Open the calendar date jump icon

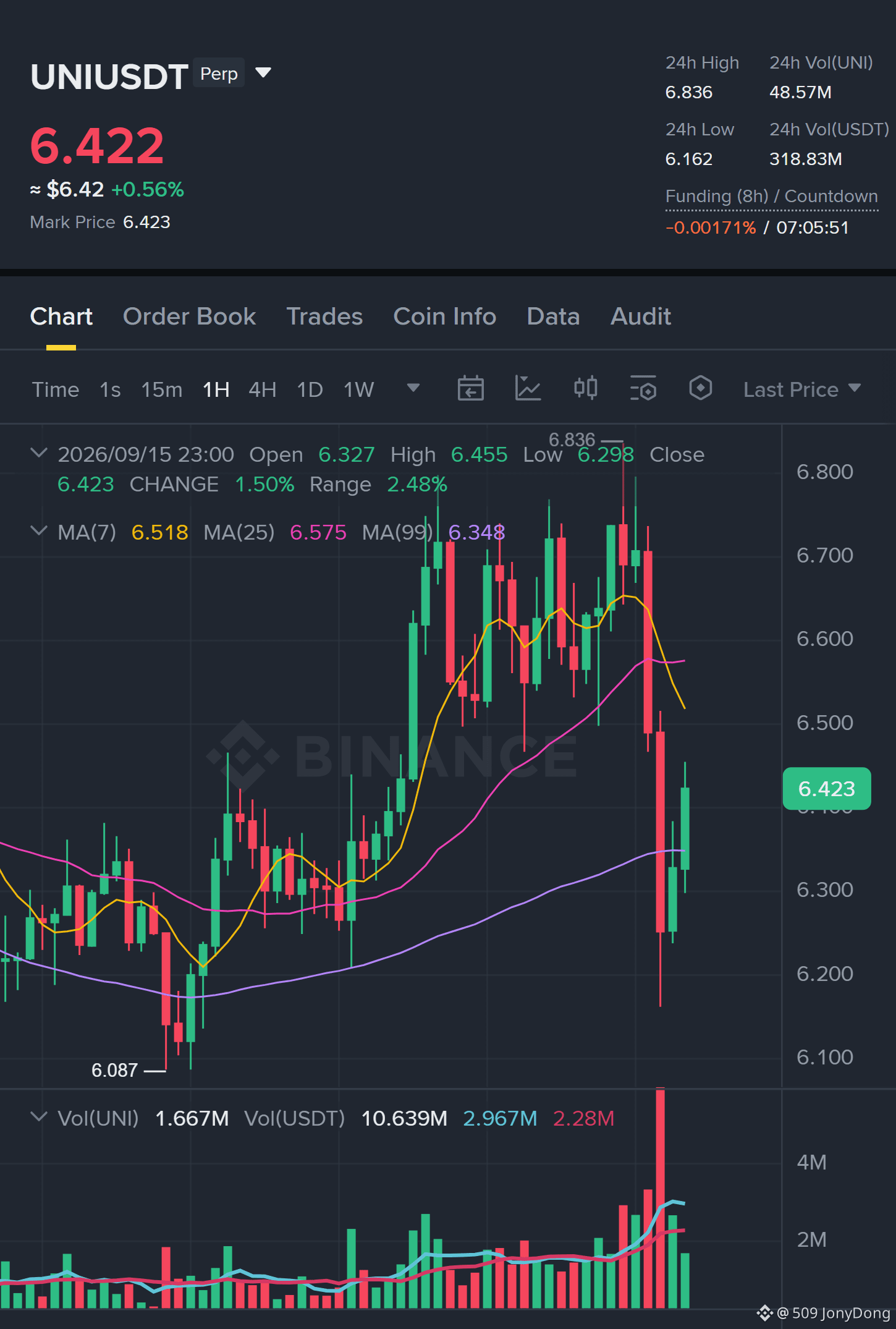[470, 389]
